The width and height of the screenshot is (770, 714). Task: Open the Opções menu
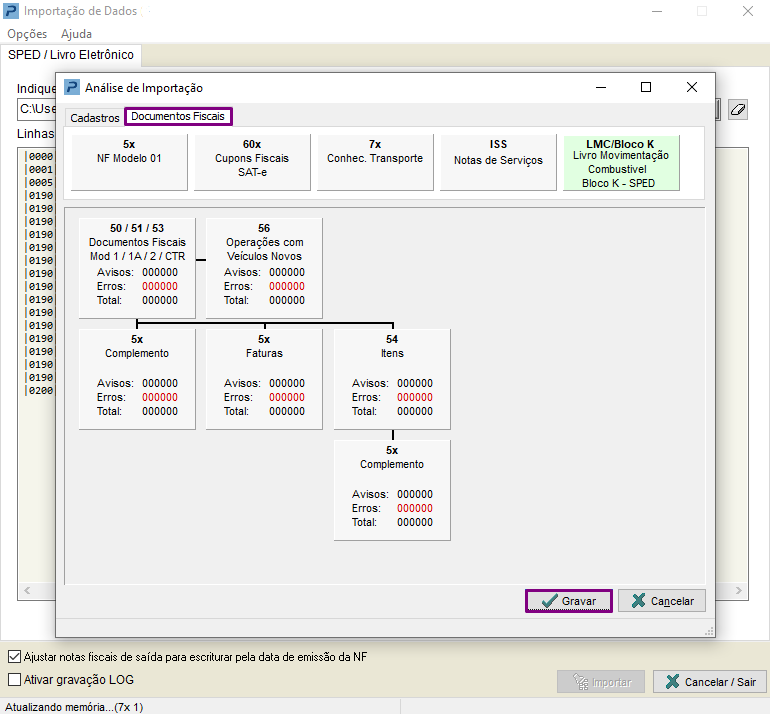pyautogui.click(x=27, y=34)
